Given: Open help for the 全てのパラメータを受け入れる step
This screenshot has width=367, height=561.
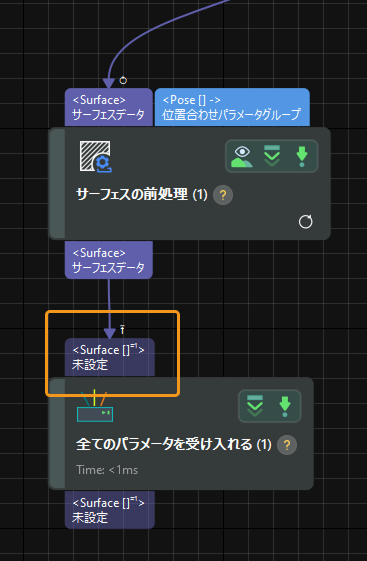Looking at the screenshot, I should (x=287, y=445).
